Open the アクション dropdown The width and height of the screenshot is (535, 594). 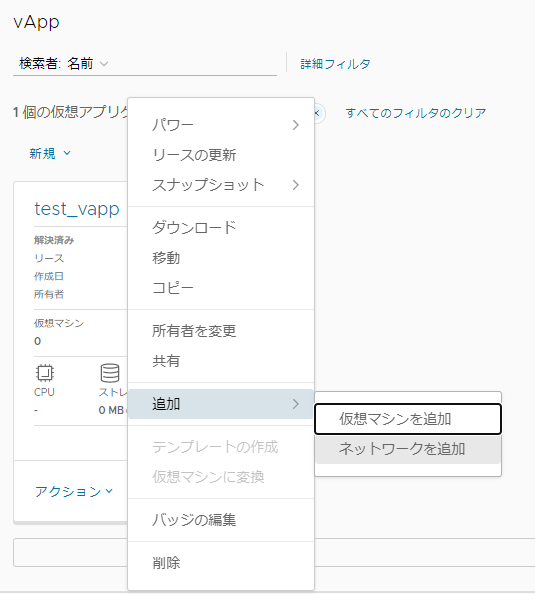coord(74,491)
